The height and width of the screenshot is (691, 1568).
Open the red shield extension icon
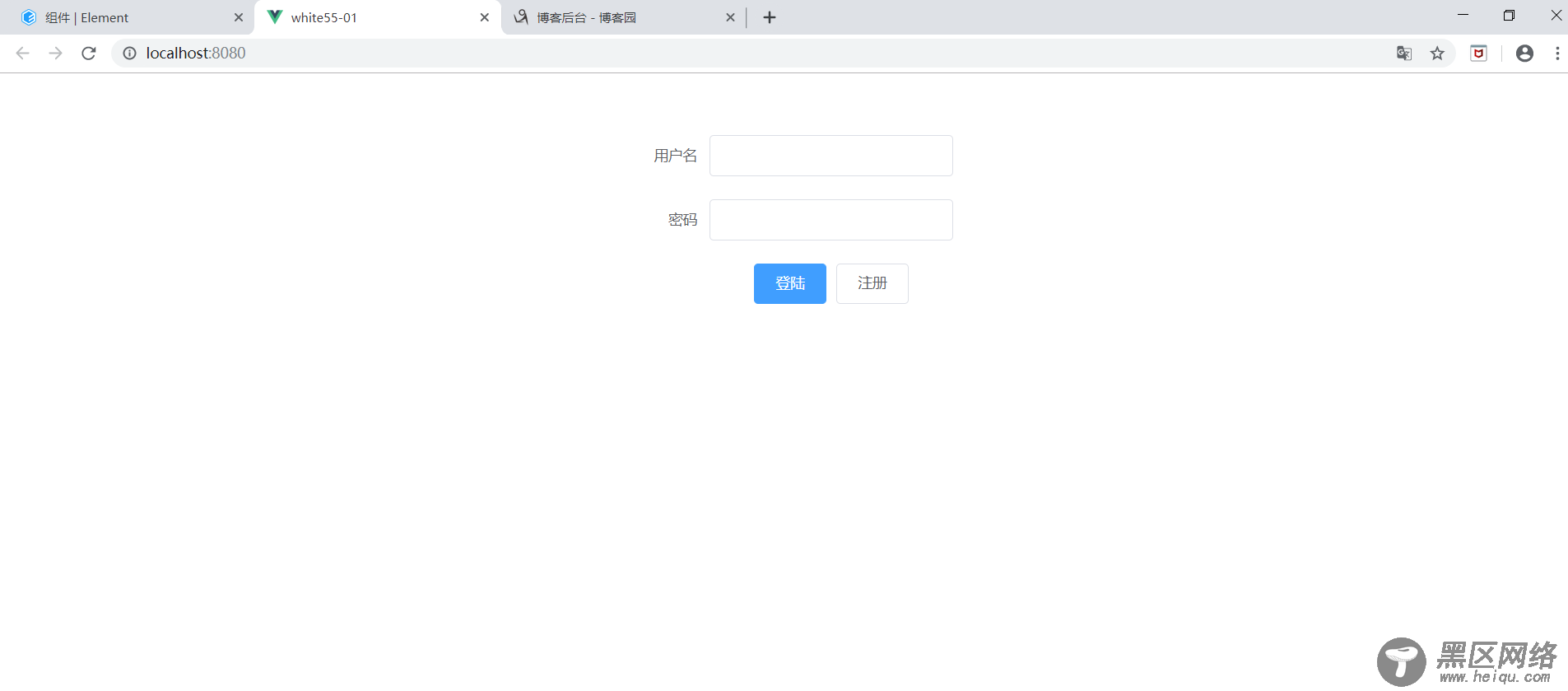pos(1479,54)
